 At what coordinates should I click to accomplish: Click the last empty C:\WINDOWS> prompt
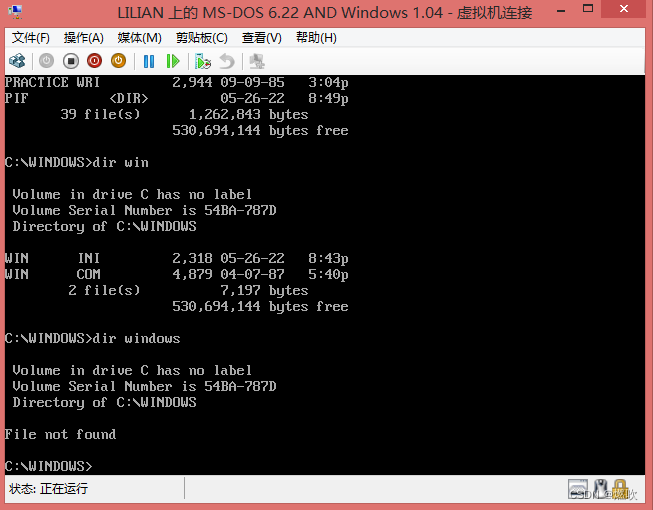[x=48, y=466]
